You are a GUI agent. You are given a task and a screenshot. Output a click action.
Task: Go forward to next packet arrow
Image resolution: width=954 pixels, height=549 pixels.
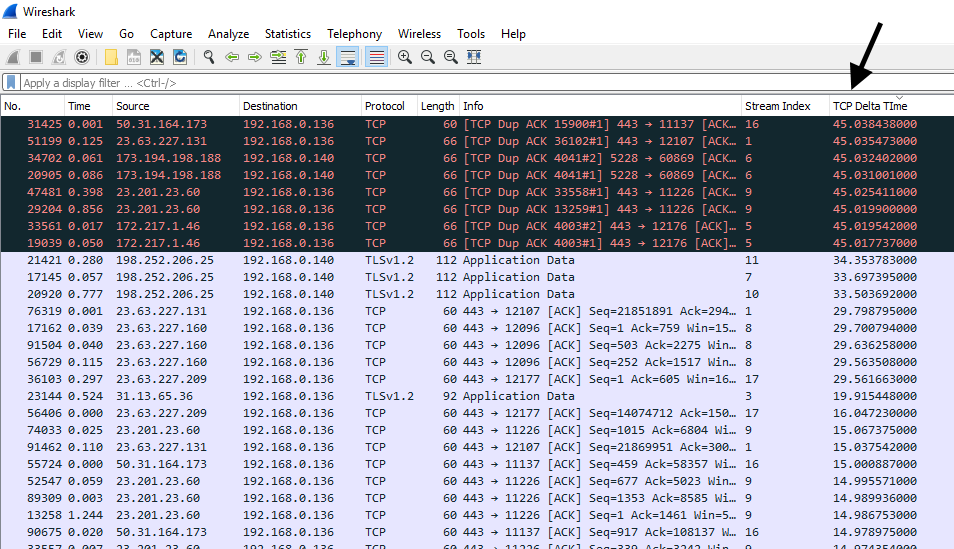click(255, 57)
